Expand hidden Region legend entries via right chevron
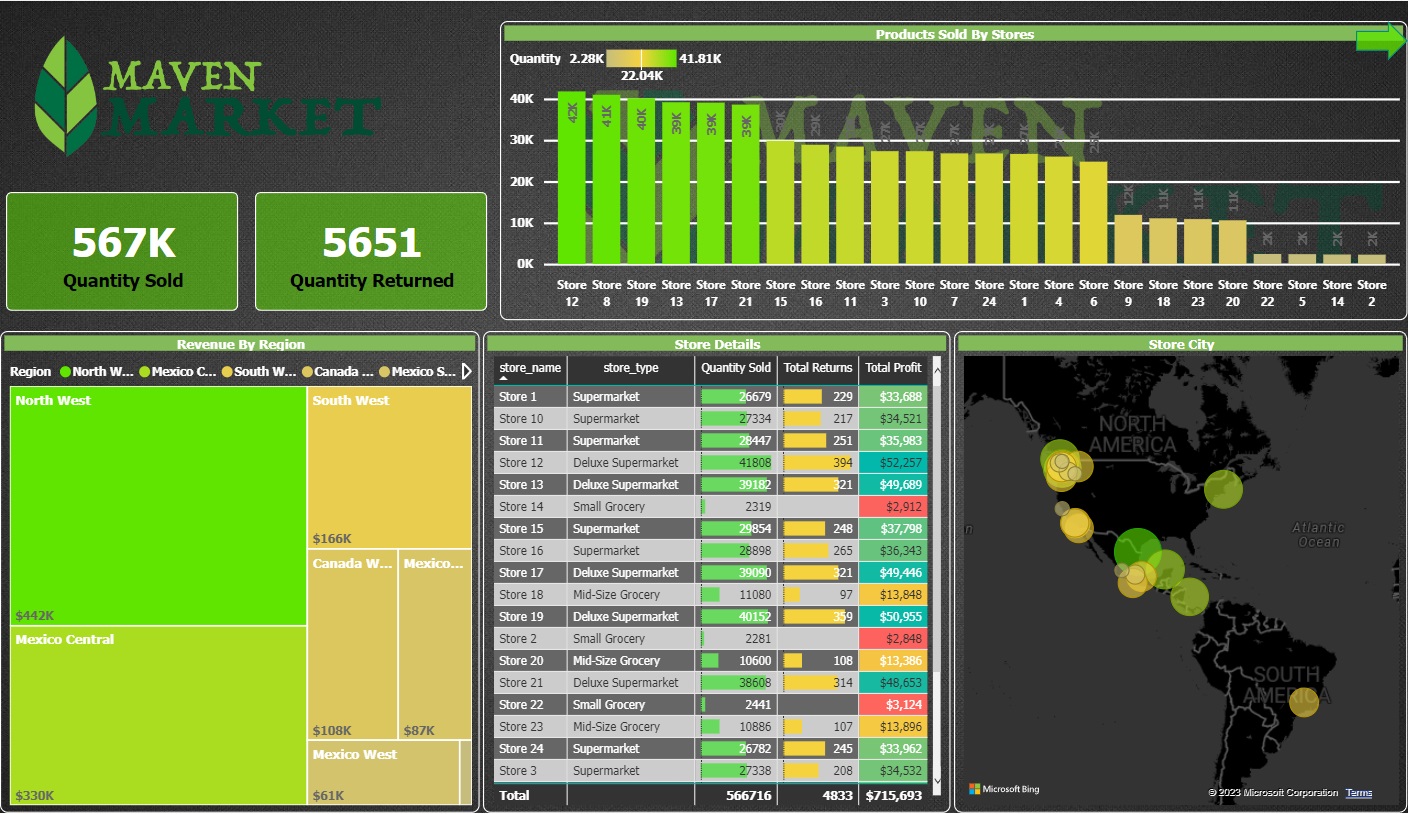 [465, 371]
